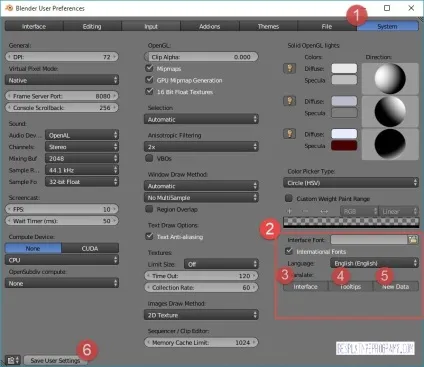This screenshot has height=367, width=424.
Task: Open Mixing Buffer 2048 dropdown
Action: click(82, 158)
